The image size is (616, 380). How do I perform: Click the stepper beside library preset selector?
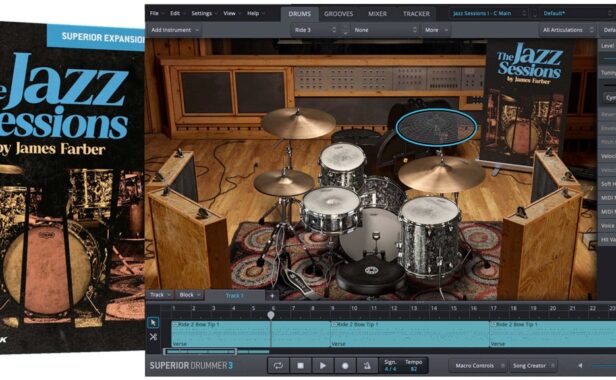pos(534,13)
